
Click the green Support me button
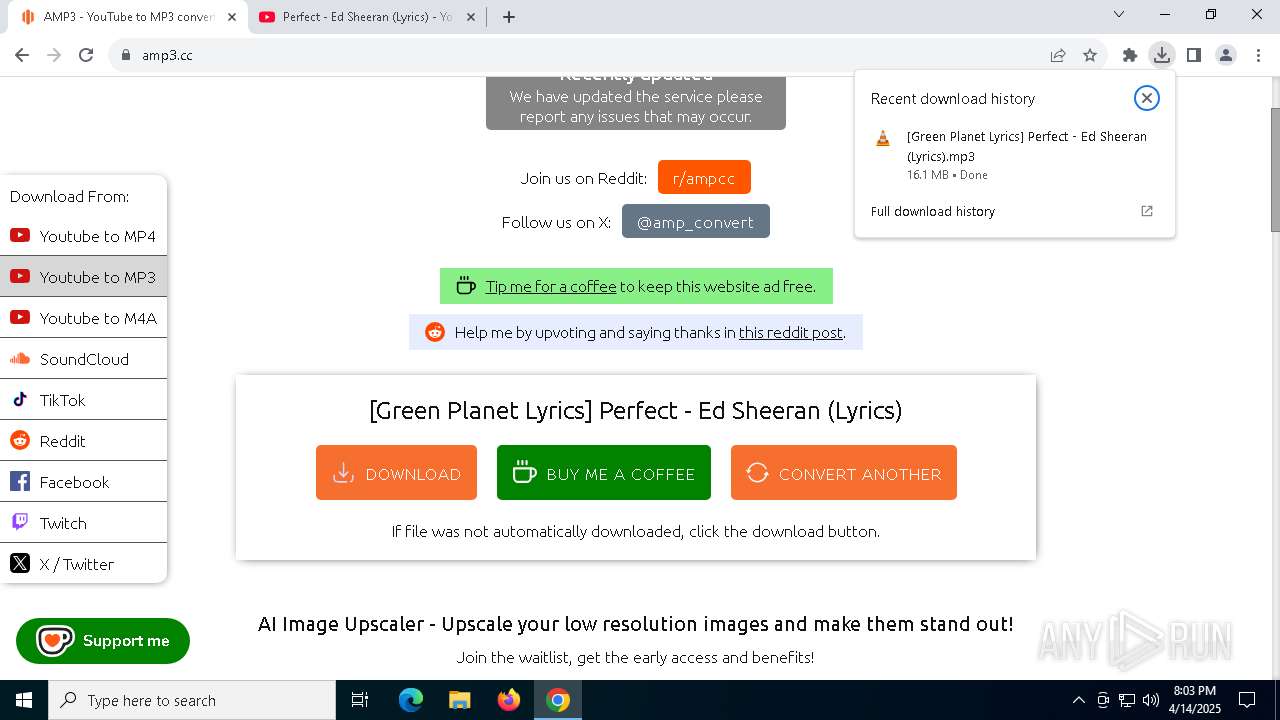(x=103, y=641)
